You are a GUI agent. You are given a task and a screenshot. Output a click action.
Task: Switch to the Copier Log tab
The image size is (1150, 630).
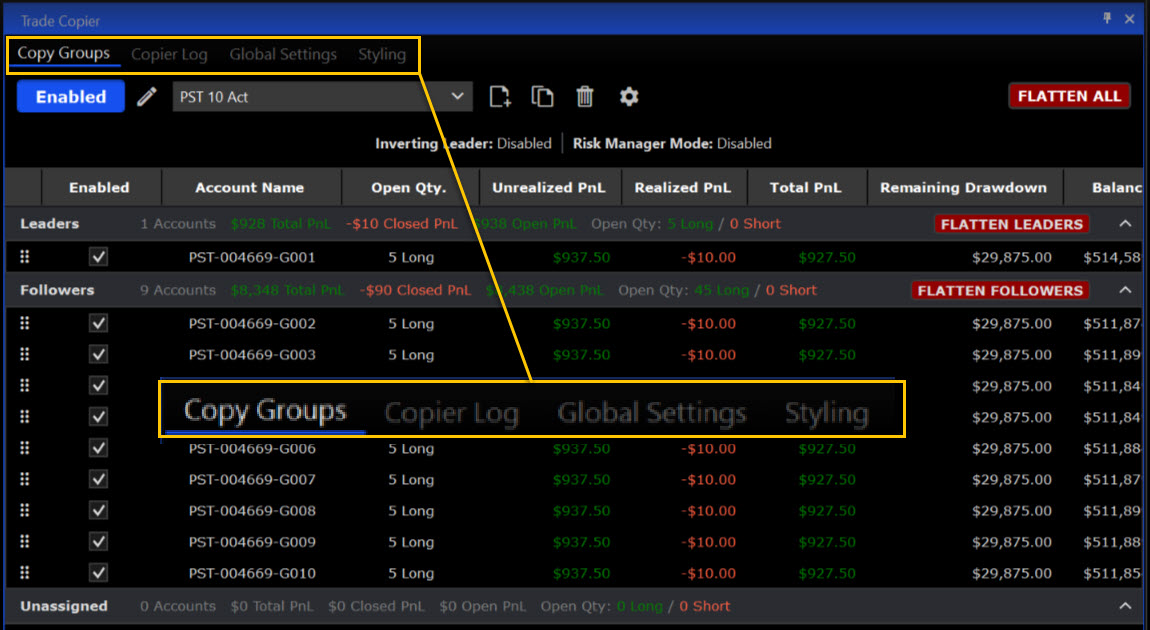click(169, 54)
